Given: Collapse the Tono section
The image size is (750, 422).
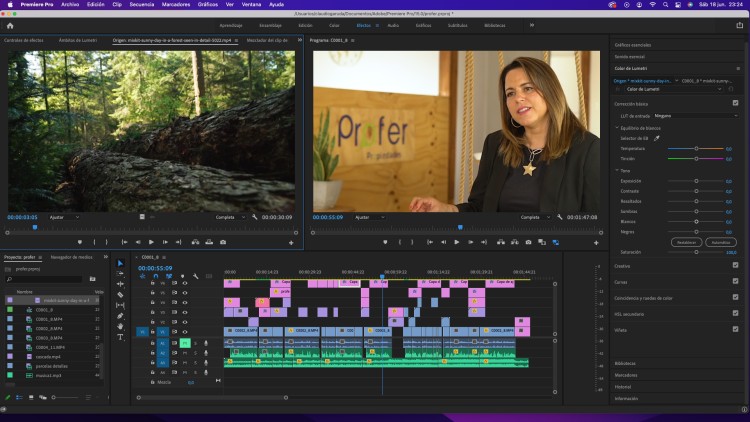Looking at the screenshot, I should pyautogui.click(x=617, y=170).
